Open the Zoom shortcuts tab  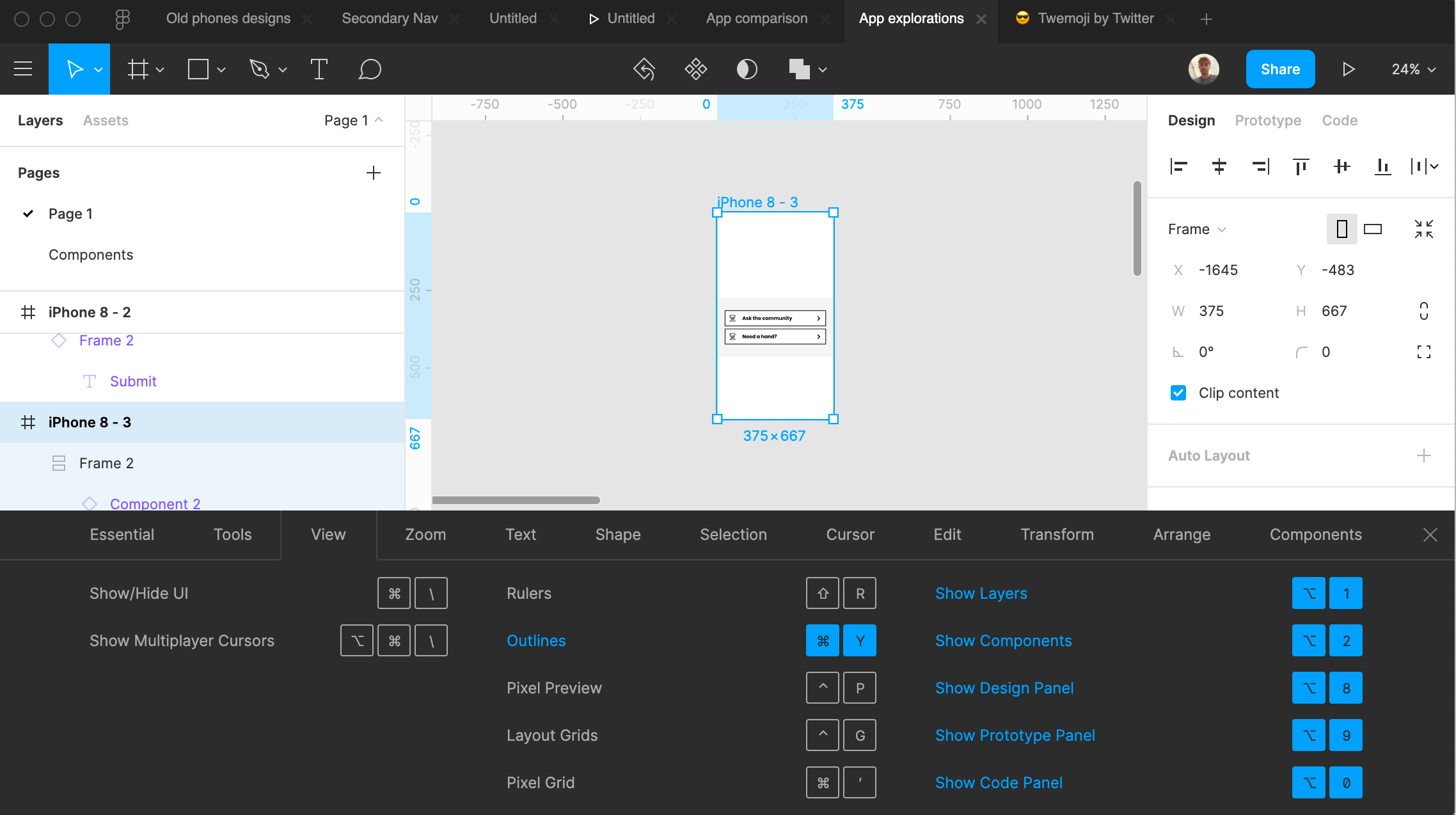pyautogui.click(x=425, y=534)
